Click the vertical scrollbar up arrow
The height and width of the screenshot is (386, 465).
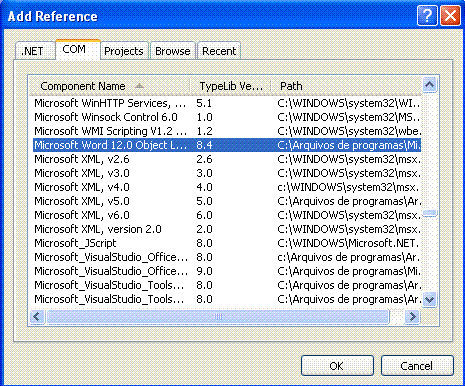coord(429,85)
